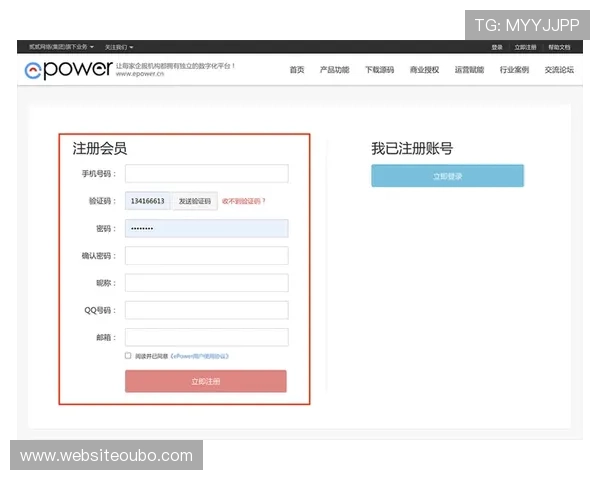Open the 交流论坛 menu item
Image resolution: width=600 pixels, height=480 pixels.
pyautogui.click(x=559, y=70)
